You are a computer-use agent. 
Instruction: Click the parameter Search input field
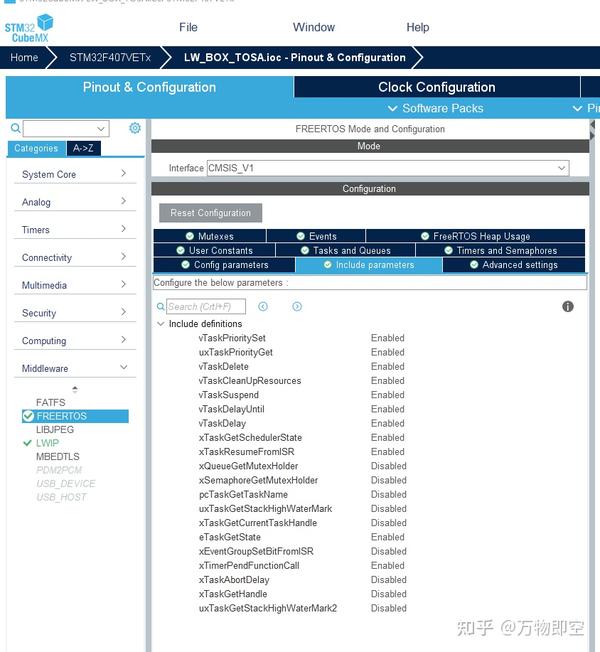point(206,306)
